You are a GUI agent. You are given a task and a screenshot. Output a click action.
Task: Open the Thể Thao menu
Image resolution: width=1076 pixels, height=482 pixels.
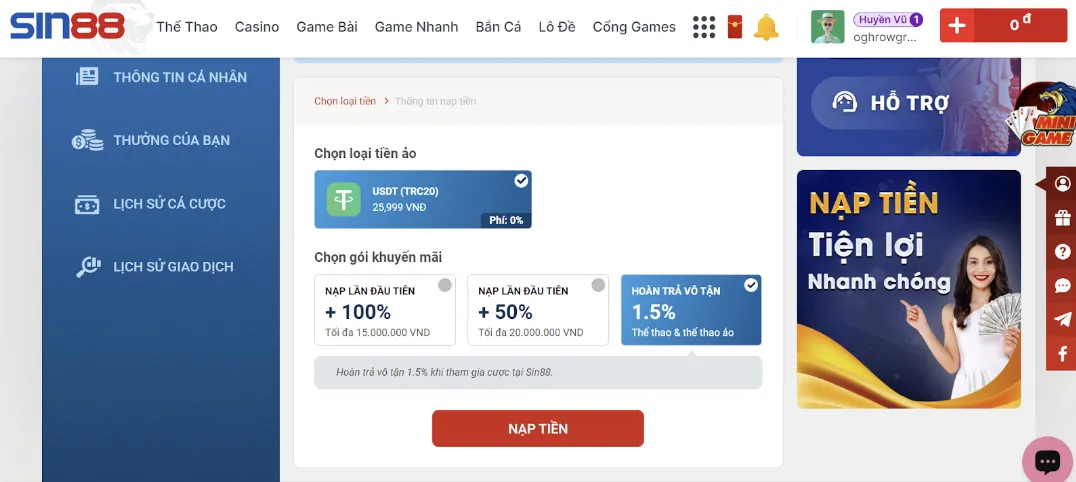[187, 27]
